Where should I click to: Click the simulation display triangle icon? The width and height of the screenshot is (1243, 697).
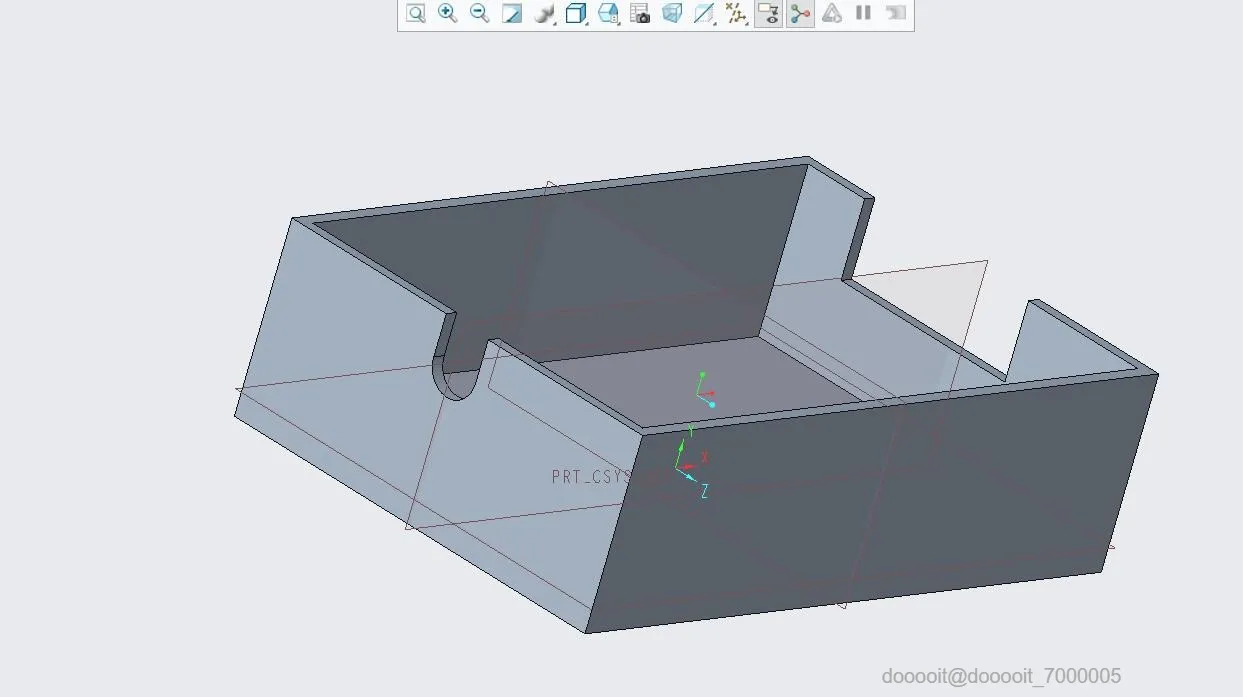click(832, 14)
